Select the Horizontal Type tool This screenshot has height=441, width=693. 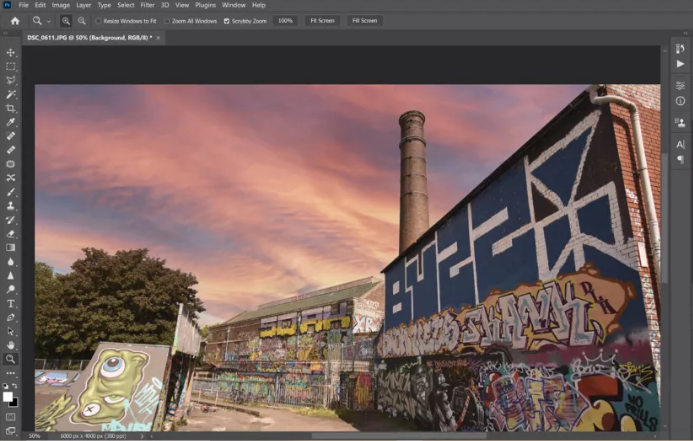(11, 303)
